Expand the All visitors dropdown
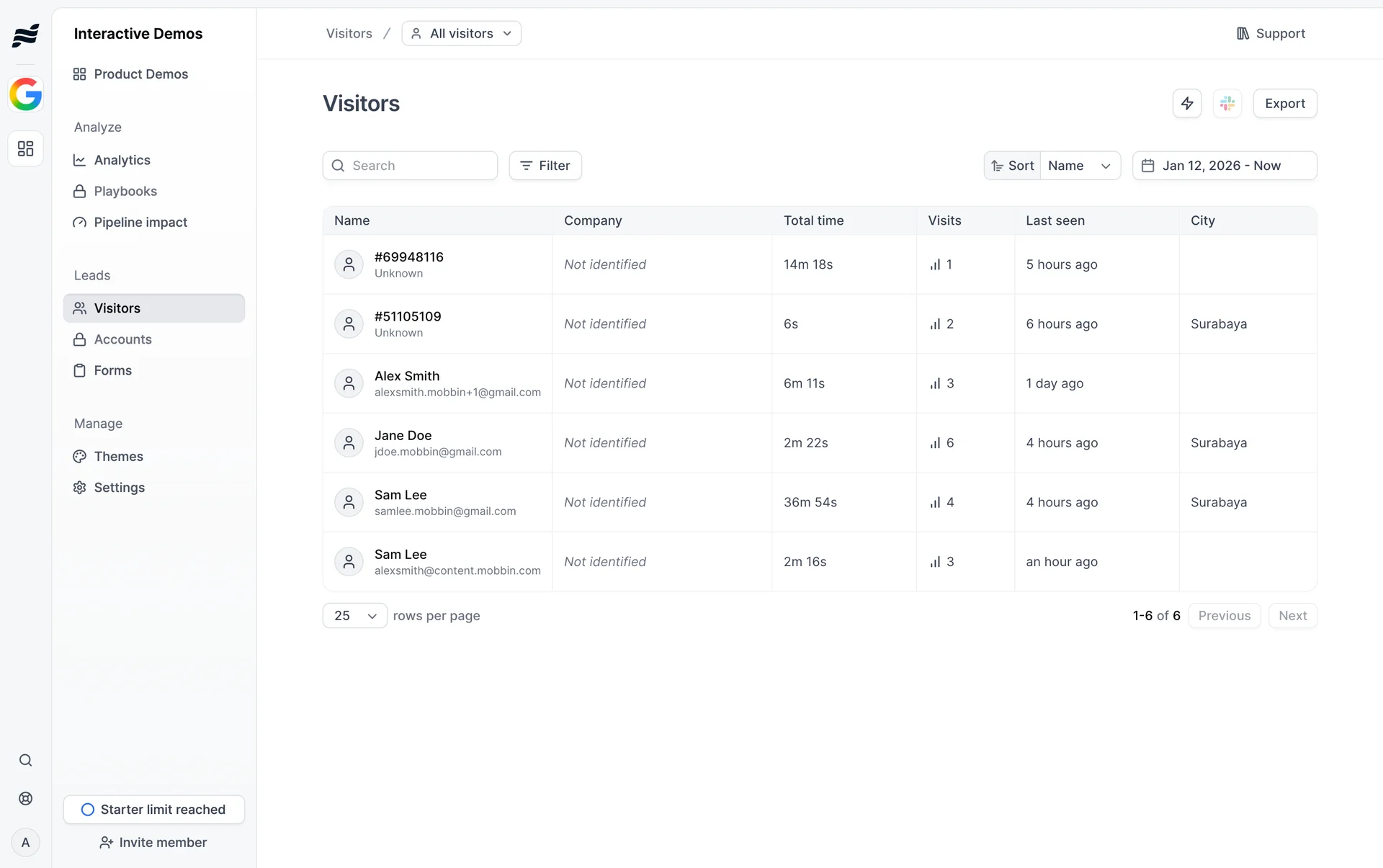Image resolution: width=1383 pixels, height=868 pixels. tap(462, 34)
